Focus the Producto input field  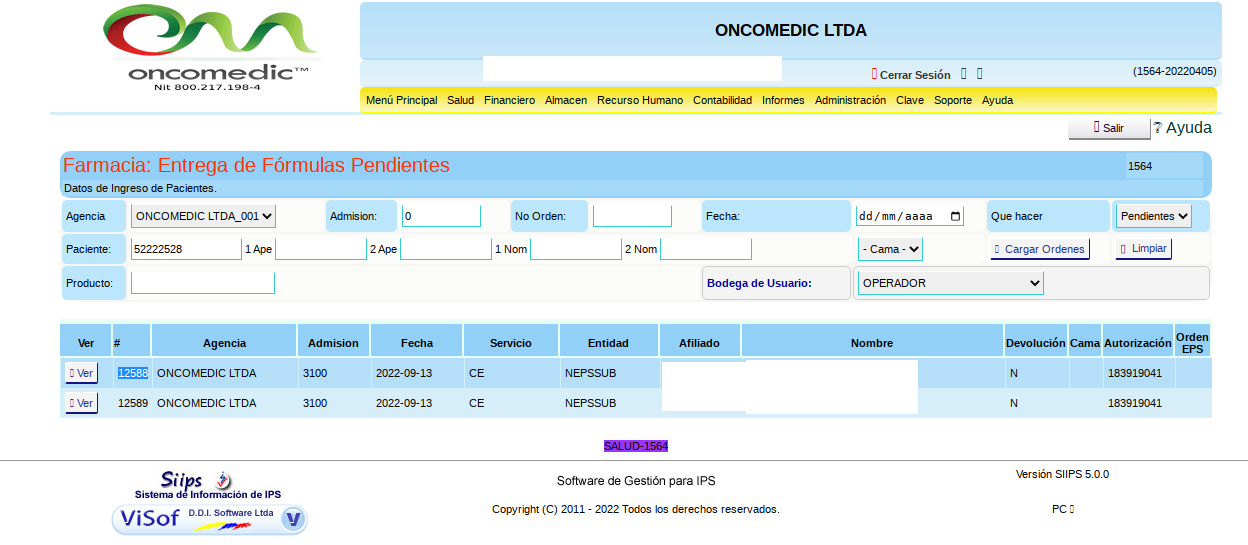[202, 283]
